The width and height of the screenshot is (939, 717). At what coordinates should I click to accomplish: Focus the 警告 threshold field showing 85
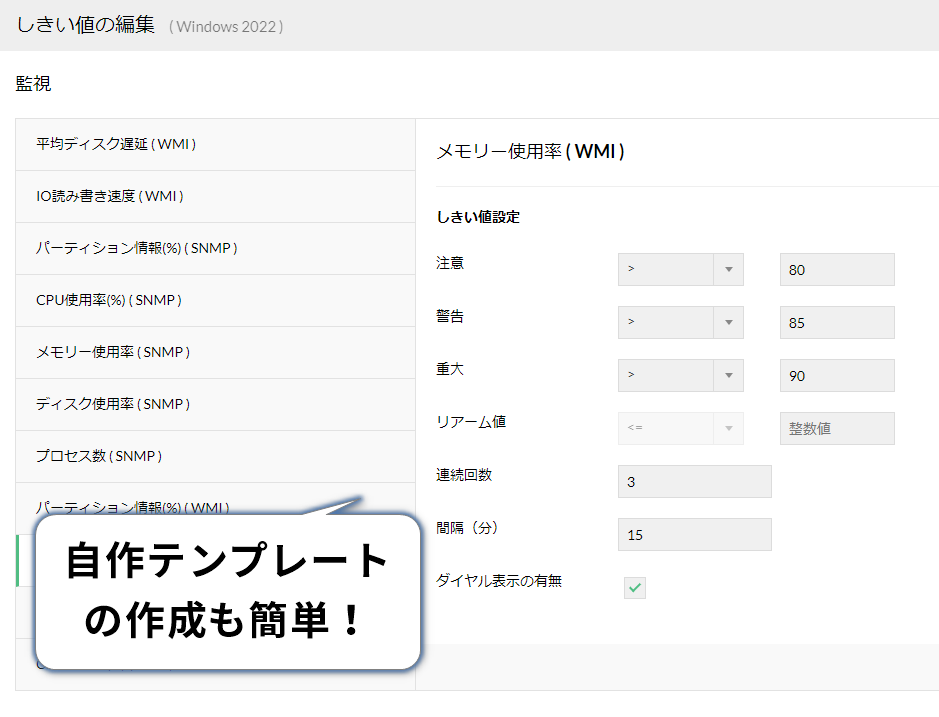[x=837, y=323]
